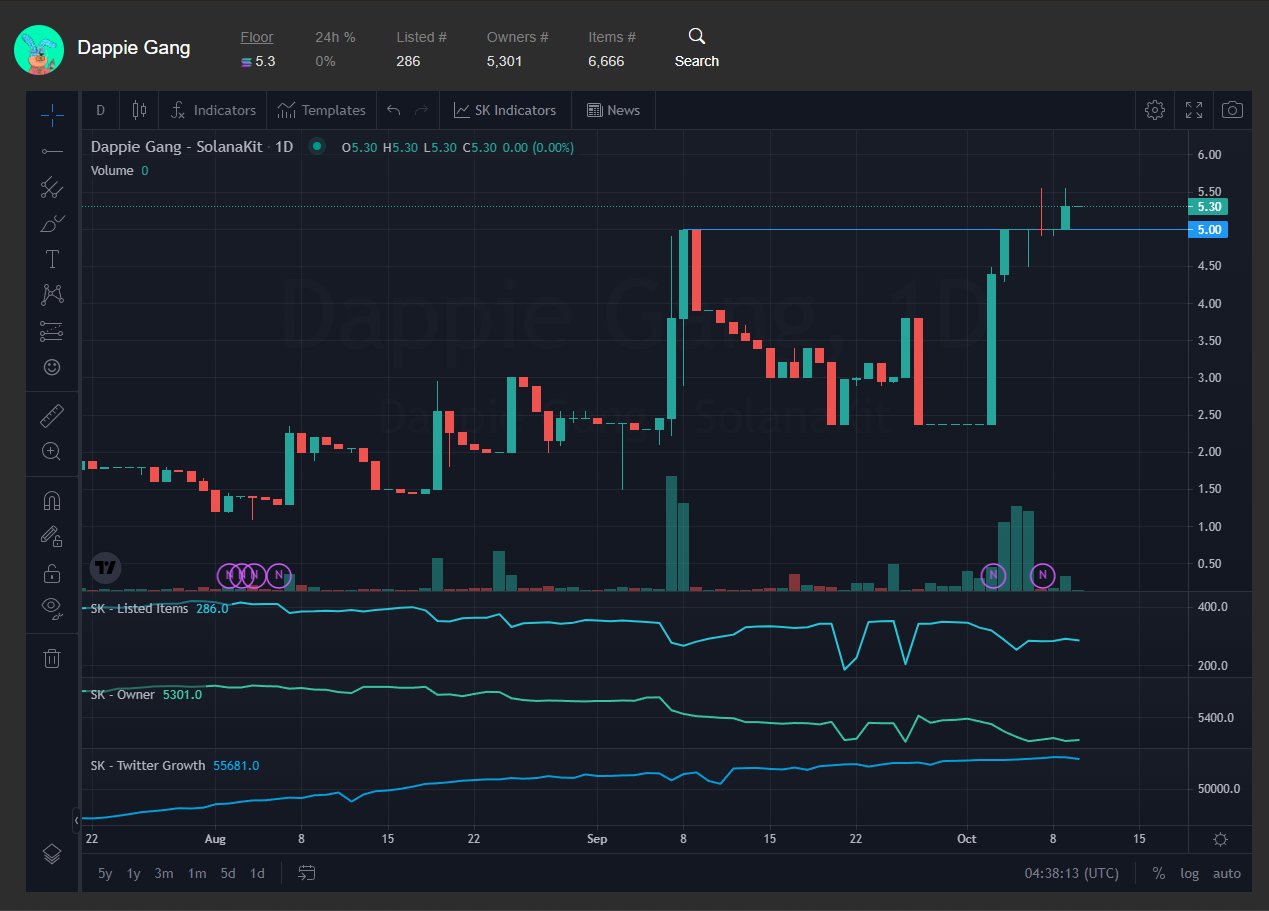This screenshot has height=911, width=1269.
Task: Select the SK - Owner legend
Action: (122, 694)
